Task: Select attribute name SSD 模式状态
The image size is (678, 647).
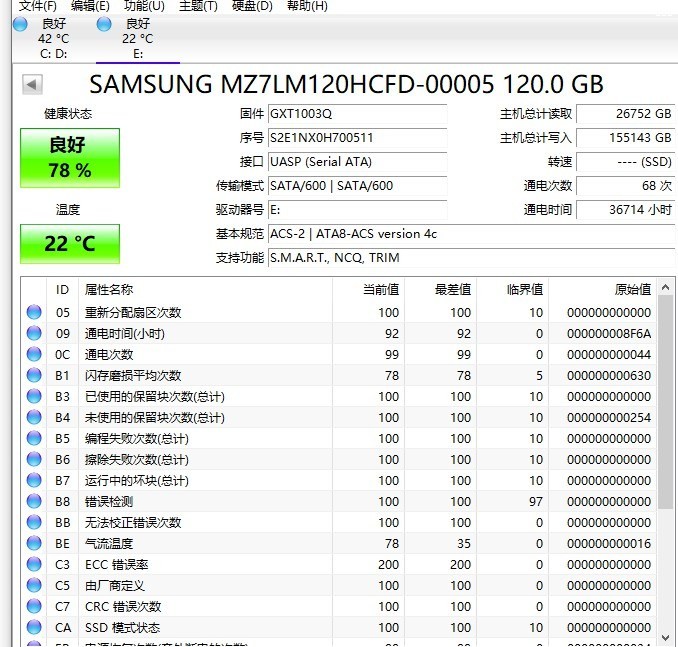Action: click(x=122, y=627)
